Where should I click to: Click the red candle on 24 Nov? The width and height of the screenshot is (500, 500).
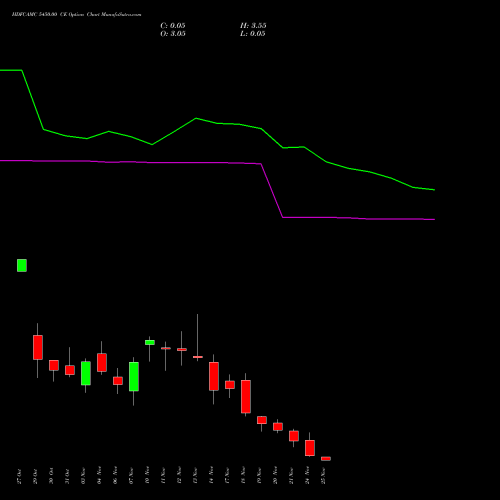(310, 448)
